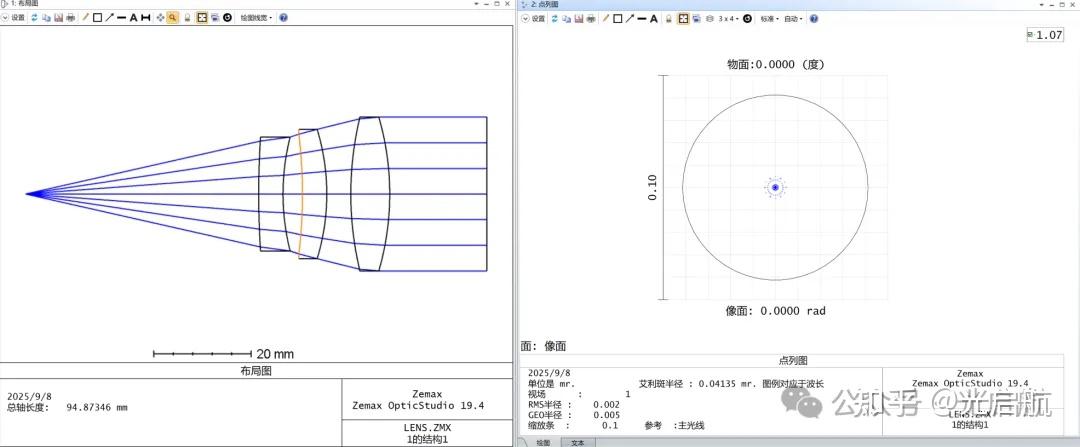
Task: Open 设置 in the layout window
Action: (18, 18)
